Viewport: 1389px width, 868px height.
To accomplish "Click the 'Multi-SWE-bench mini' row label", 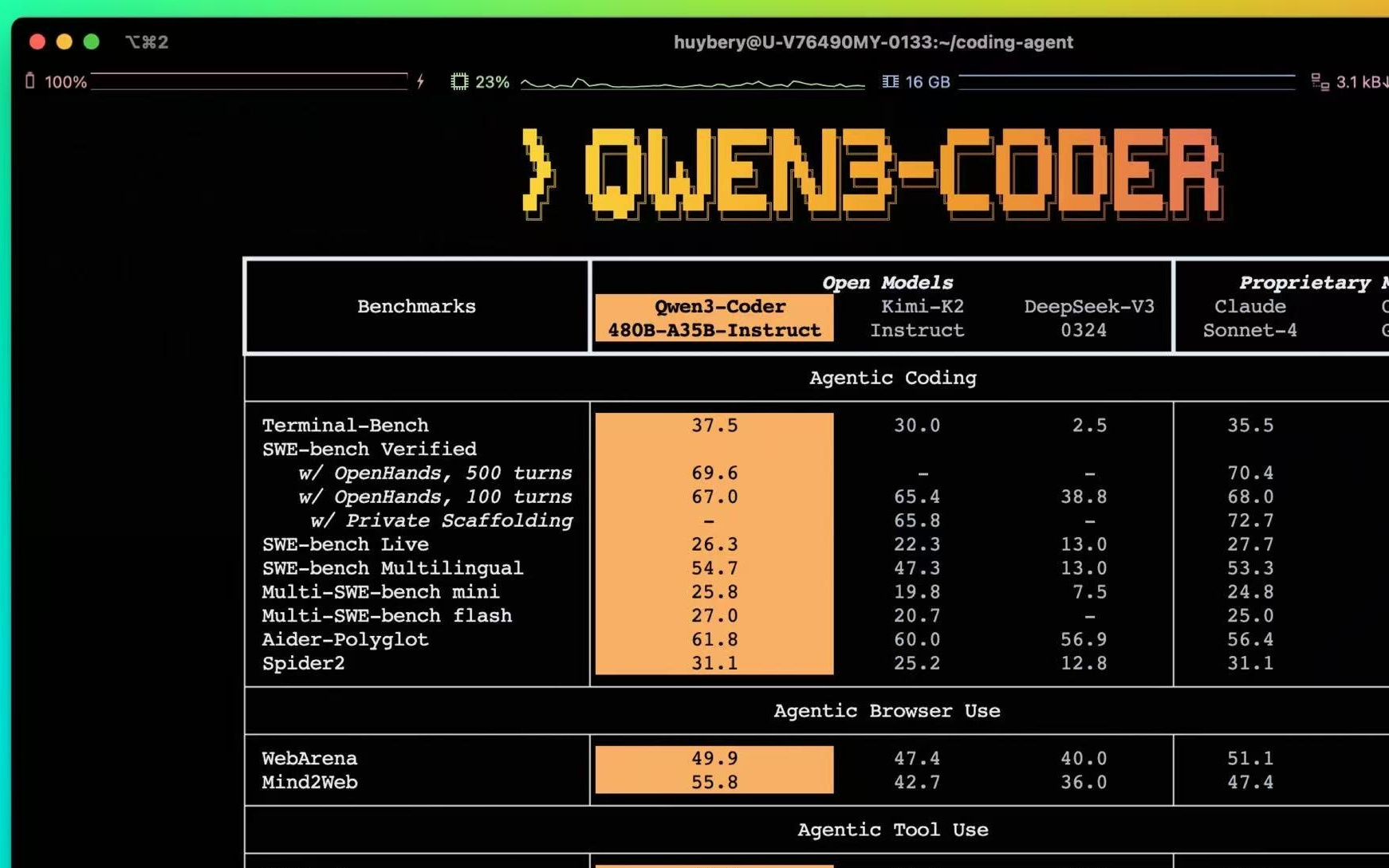I will (x=380, y=592).
